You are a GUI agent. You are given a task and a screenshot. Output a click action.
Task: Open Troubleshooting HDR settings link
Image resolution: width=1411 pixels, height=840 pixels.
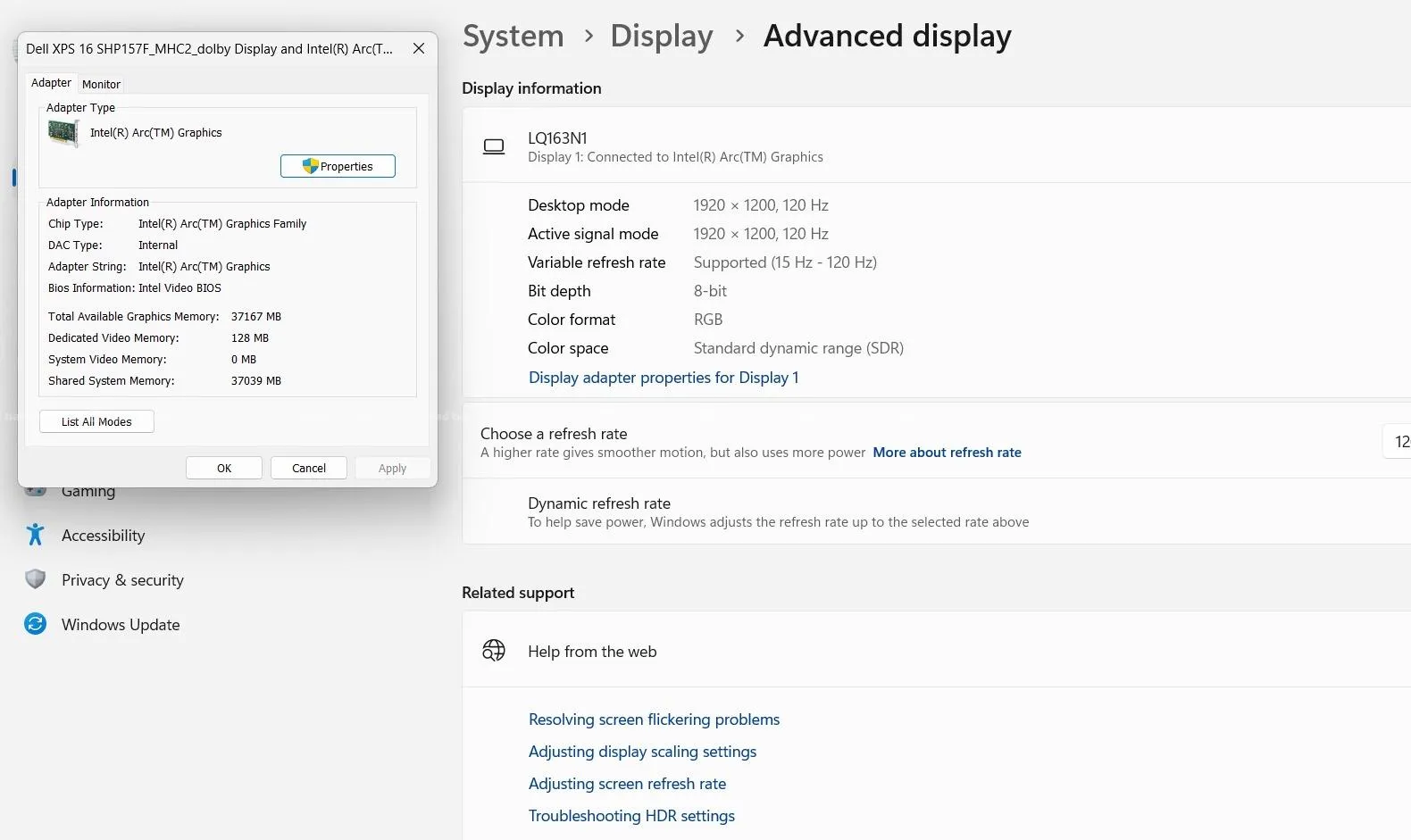click(x=631, y=816)
